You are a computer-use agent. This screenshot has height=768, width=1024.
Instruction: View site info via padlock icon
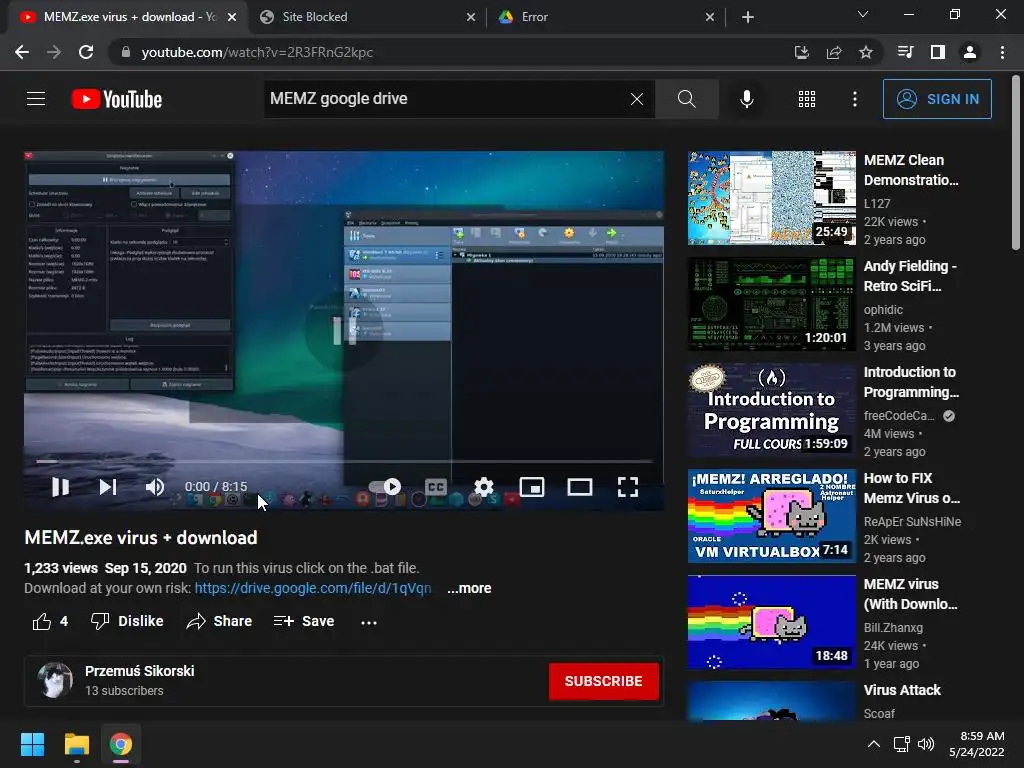click(126, 52)
